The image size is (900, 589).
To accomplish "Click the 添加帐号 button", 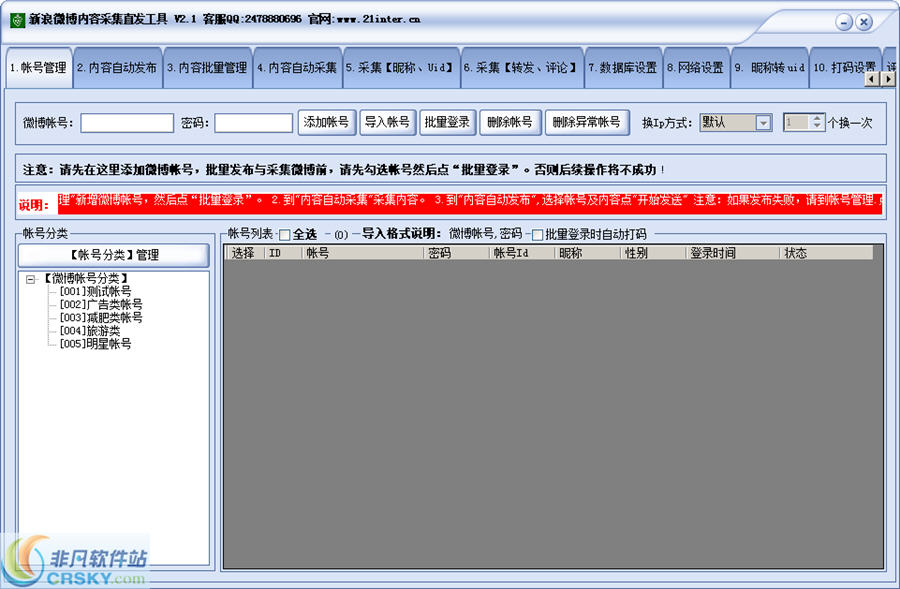I will click(326, 122).
